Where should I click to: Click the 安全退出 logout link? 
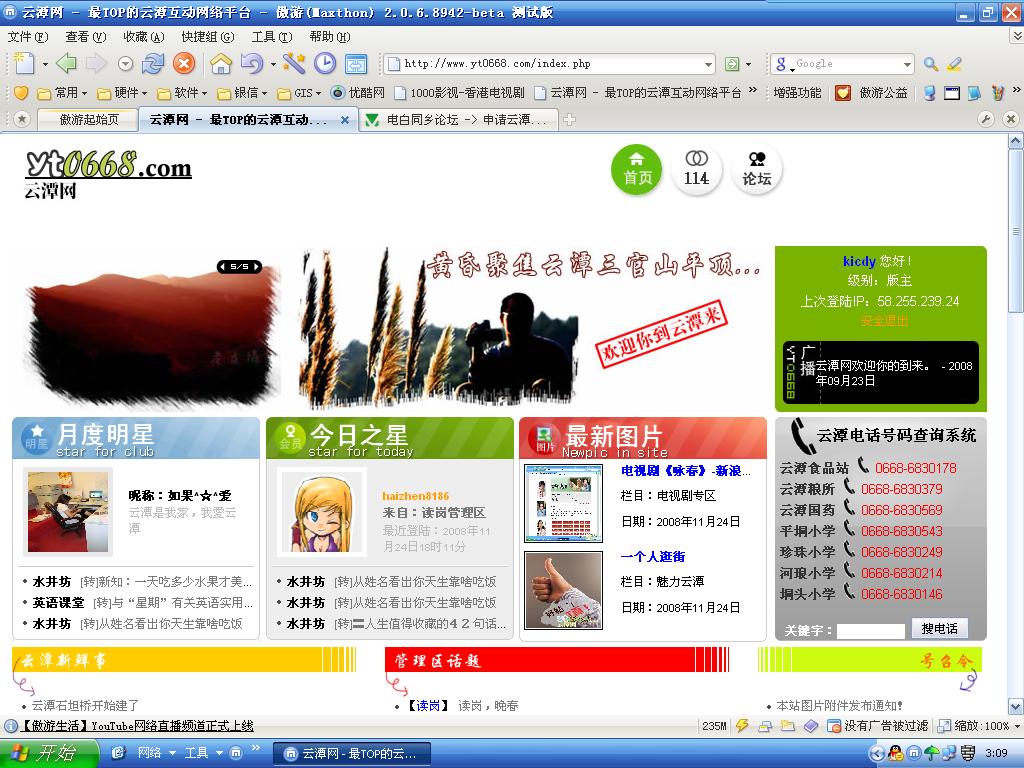pos(884,321)
